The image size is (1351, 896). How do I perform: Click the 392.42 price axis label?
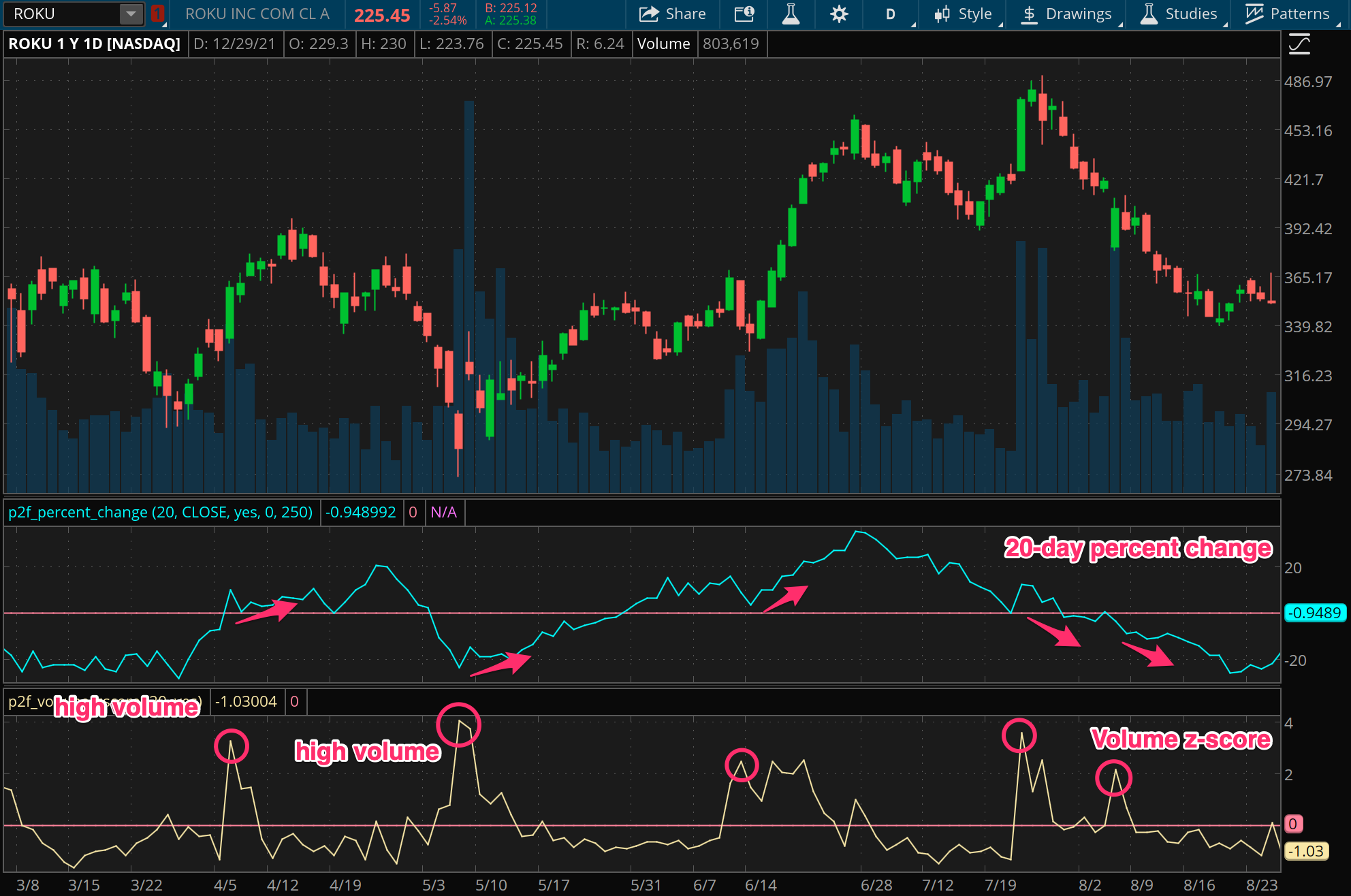[1307, 229]
